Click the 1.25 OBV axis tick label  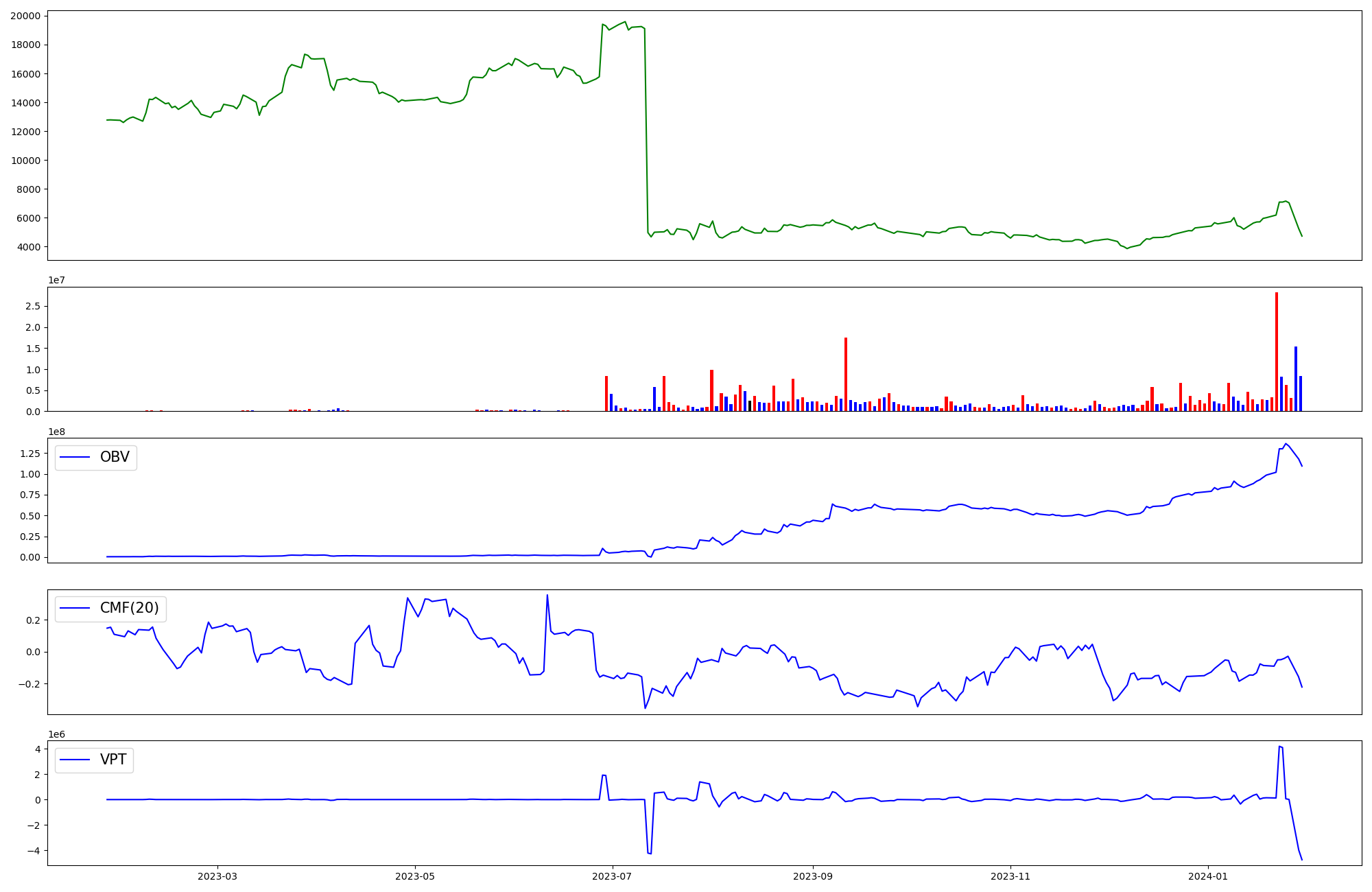(30, 454)
